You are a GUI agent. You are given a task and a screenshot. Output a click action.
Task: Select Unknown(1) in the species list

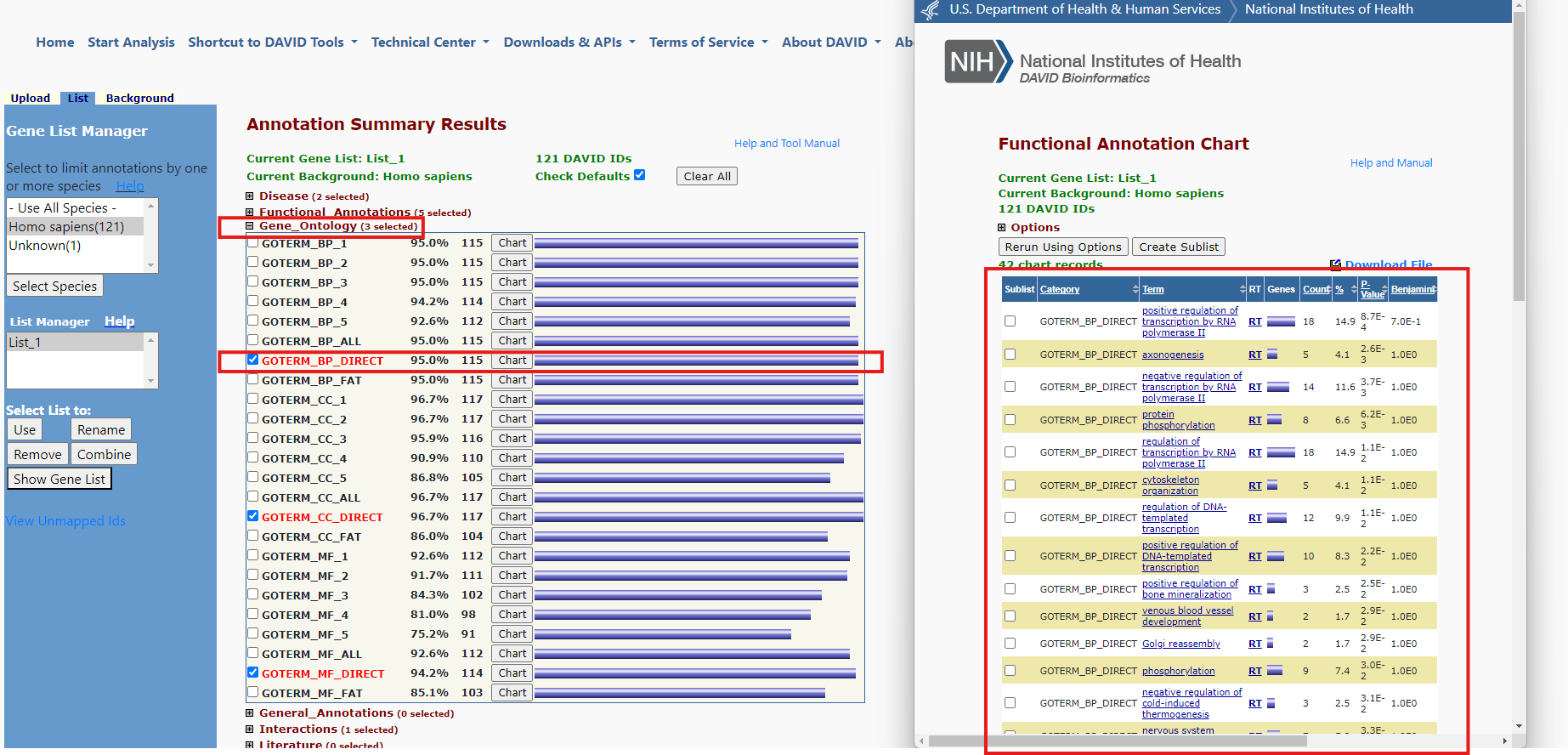pos(75,246)
